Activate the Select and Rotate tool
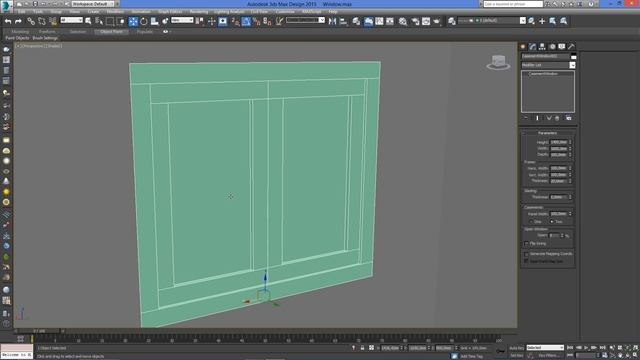This screenshot has width=640, height=360. pyautogui.click(x=144, y=21)
